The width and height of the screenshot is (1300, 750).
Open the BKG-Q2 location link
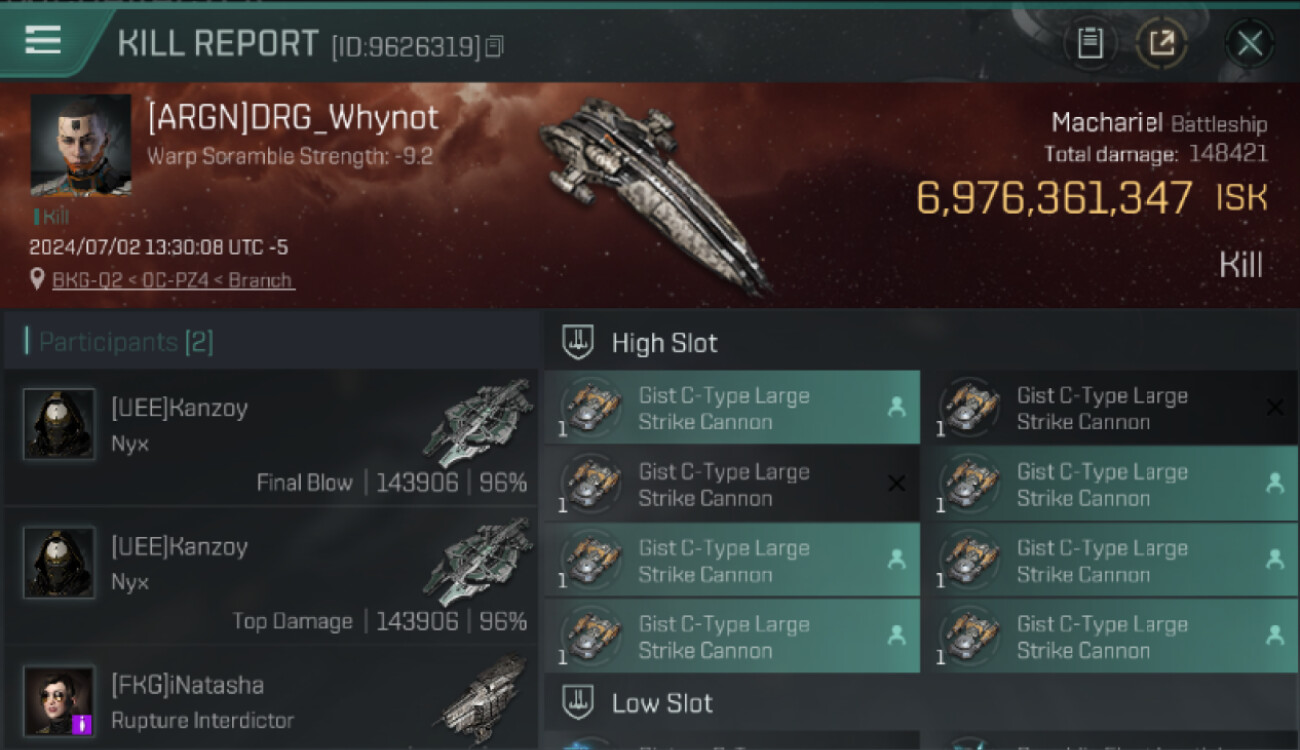(173, 280)
